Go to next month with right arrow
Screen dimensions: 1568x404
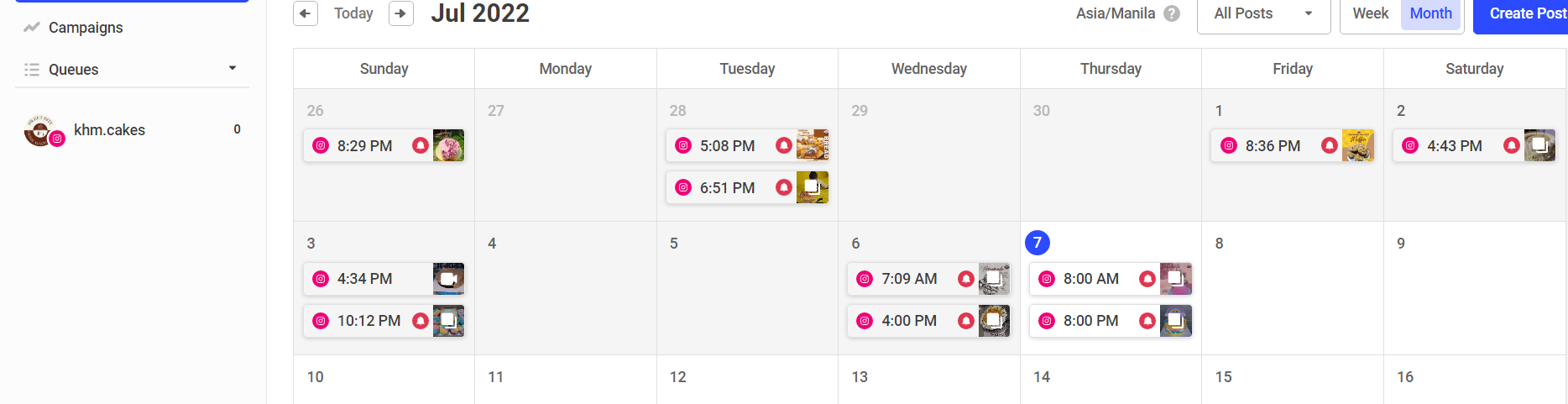401,13
